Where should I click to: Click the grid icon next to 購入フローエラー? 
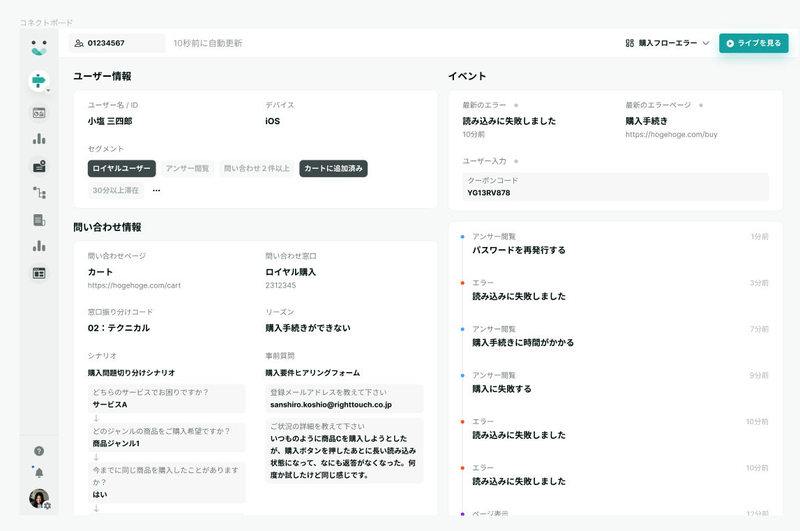point(630,43)
